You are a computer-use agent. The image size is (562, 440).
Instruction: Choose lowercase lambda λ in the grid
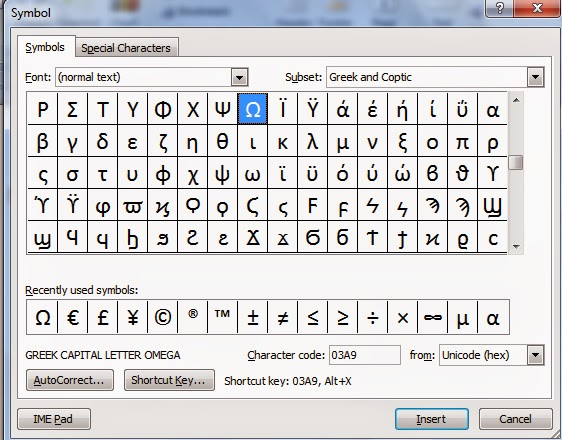(x=313, y=141)
